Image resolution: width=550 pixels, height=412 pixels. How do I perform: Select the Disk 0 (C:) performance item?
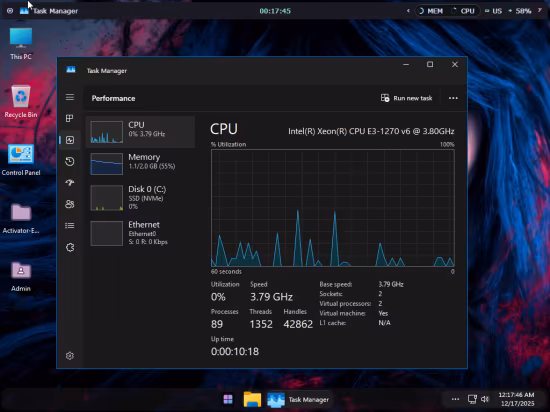tap(140, 198)
